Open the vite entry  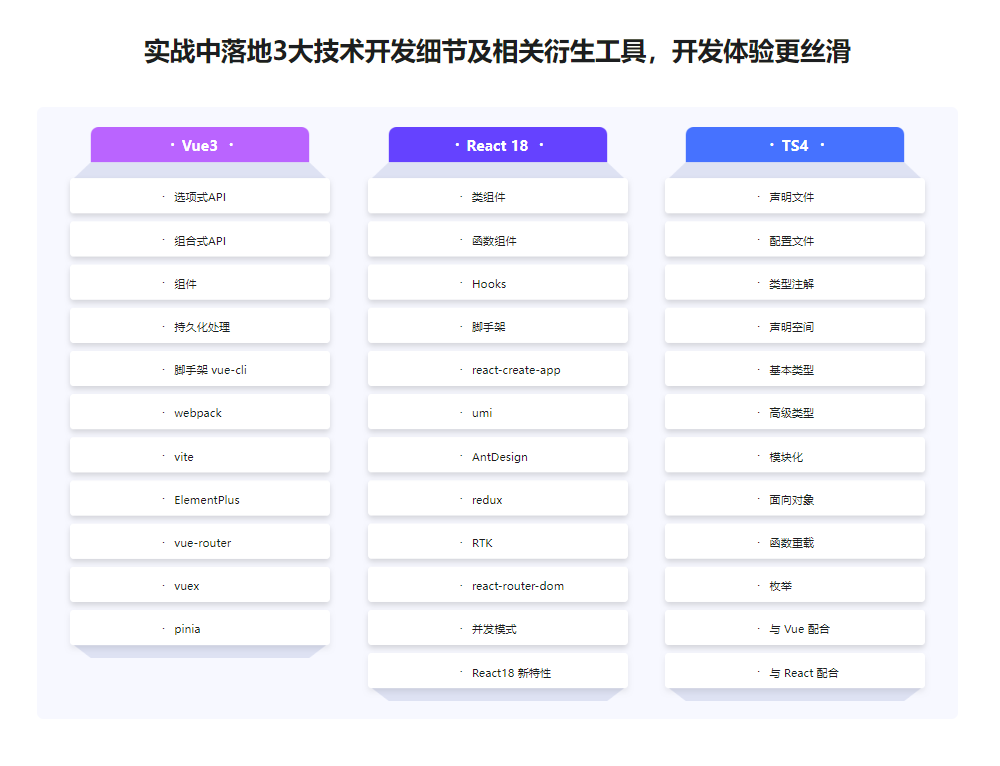(x=199, y=455)
